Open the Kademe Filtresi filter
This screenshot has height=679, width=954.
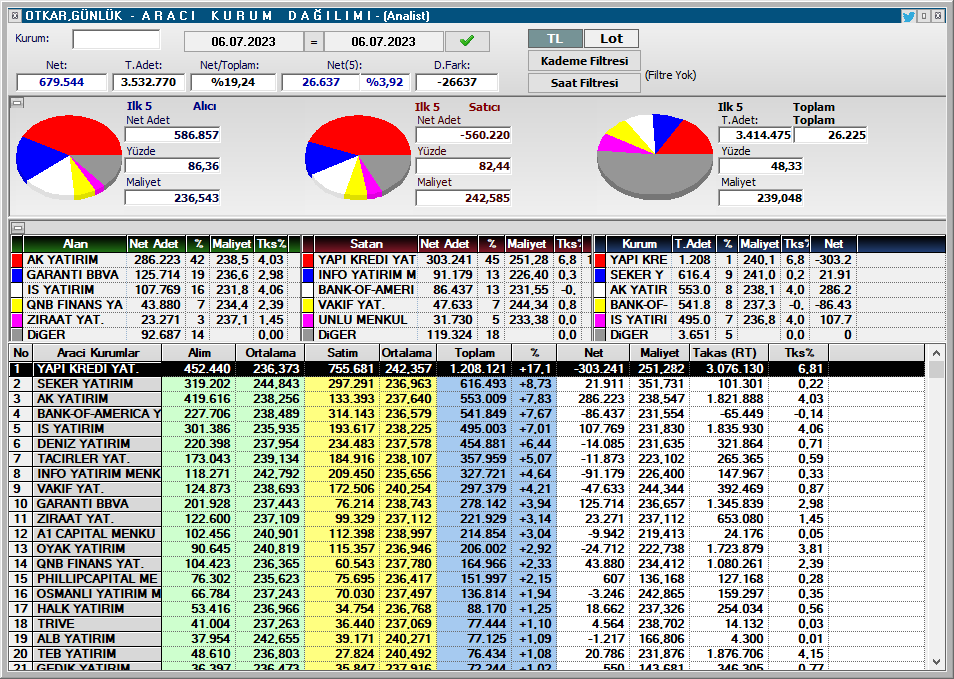pyautogui.click(x=584, y=61)
